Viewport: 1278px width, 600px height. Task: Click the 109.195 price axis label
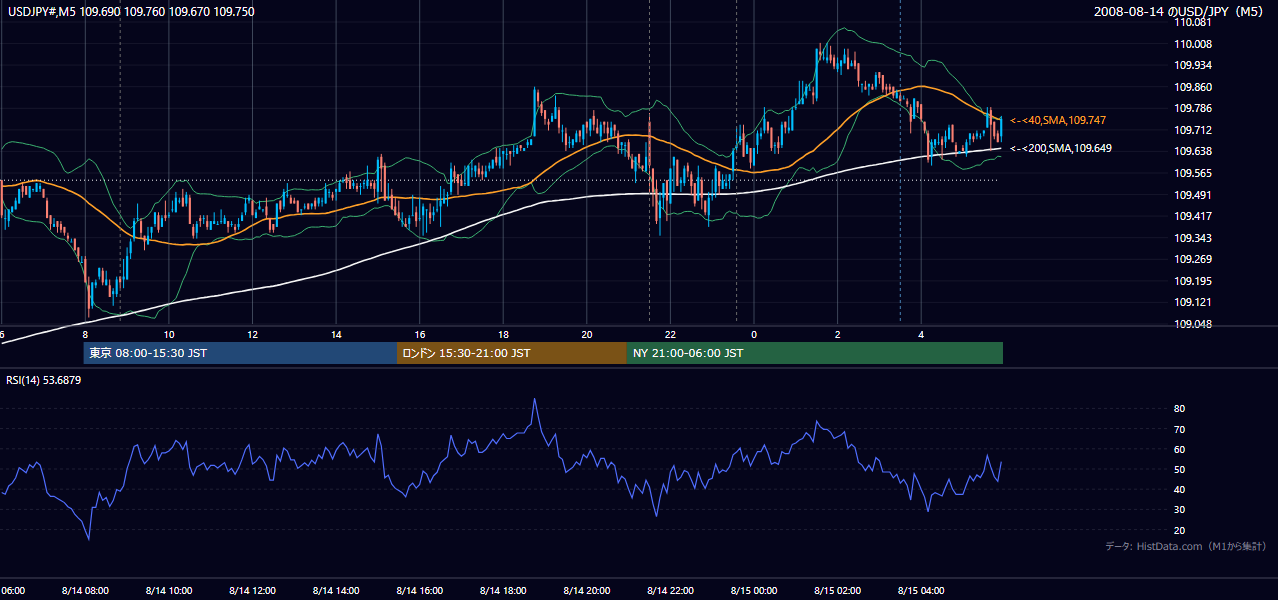point(1193,281)
